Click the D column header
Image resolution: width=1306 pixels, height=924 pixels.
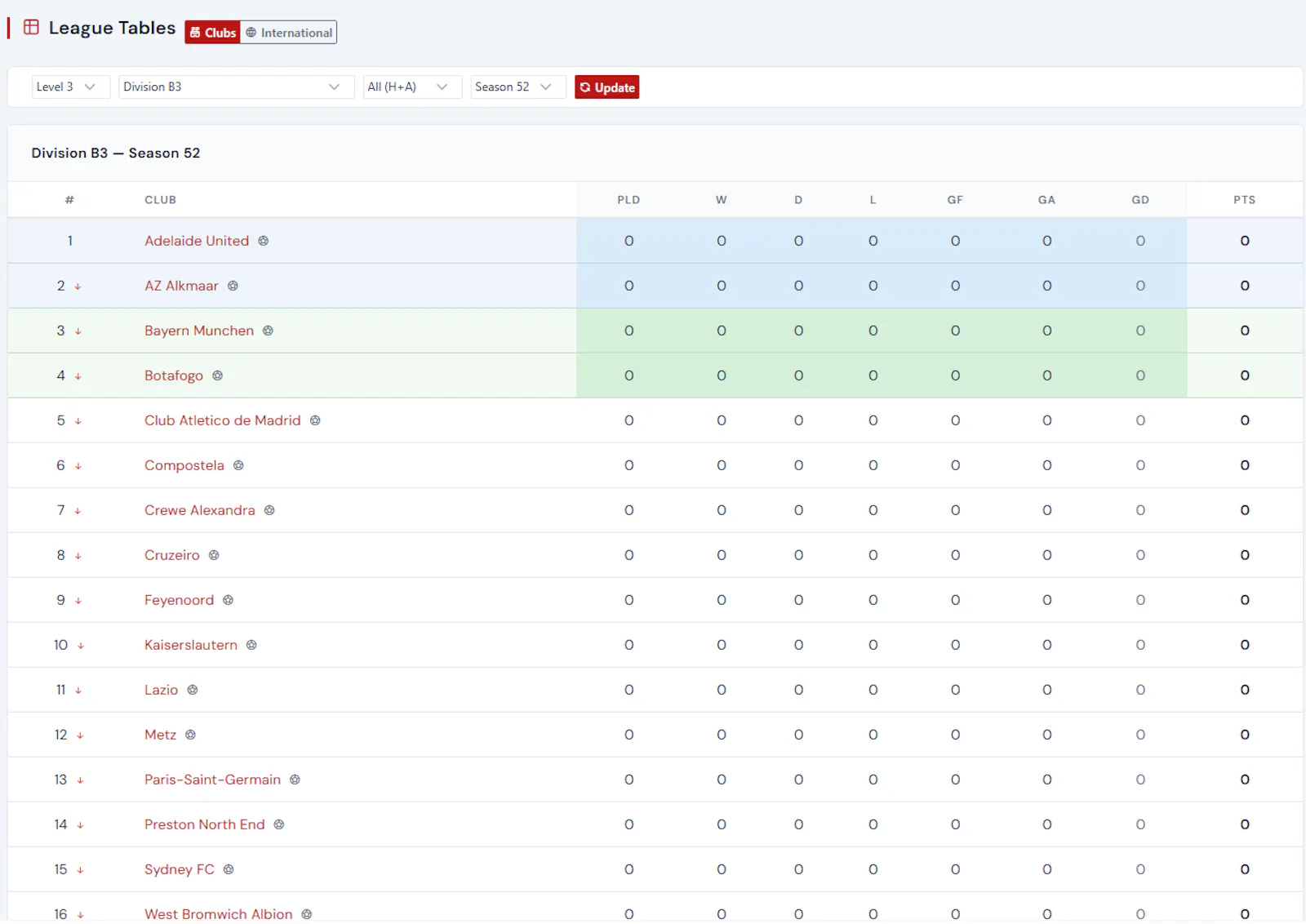pyautogui.click(x=798, y=200)
